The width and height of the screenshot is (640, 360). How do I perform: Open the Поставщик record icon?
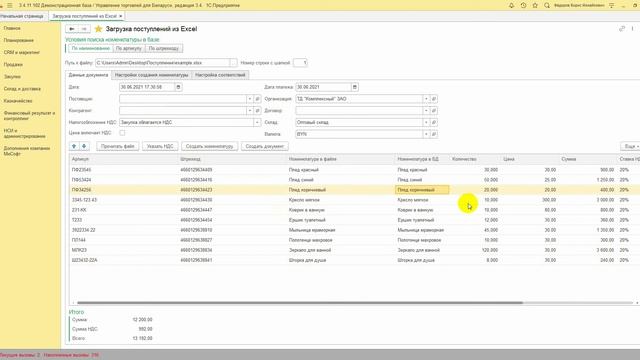point(257,99)
